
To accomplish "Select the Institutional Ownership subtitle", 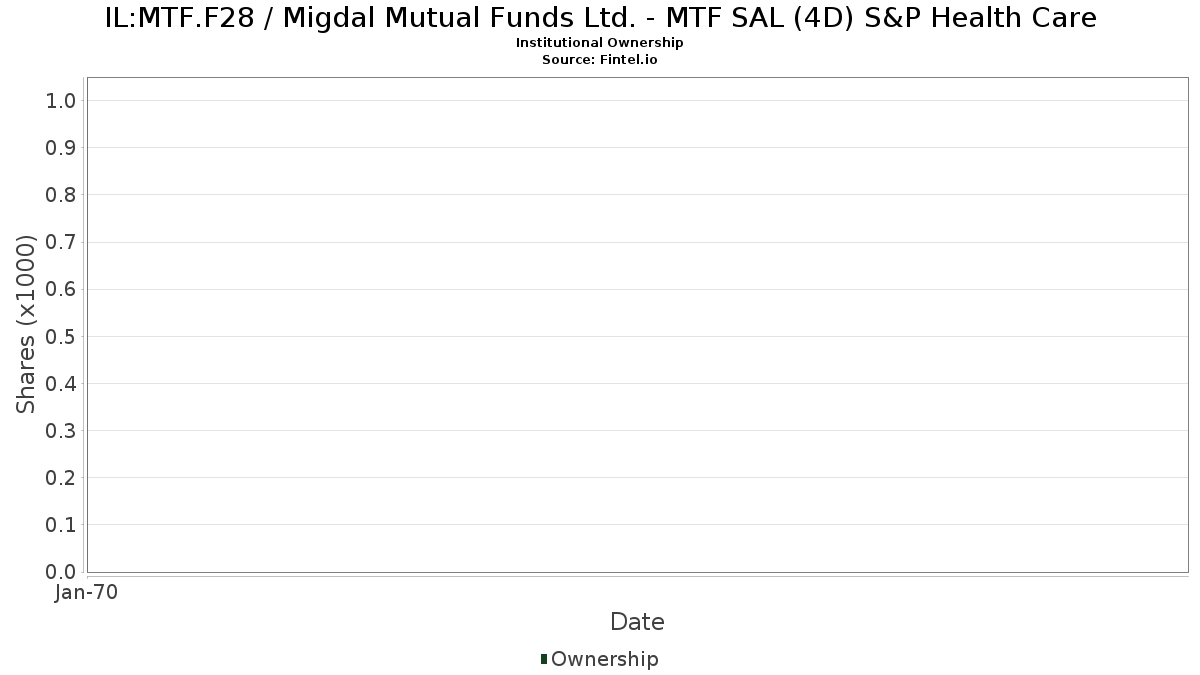I will 600,43.
